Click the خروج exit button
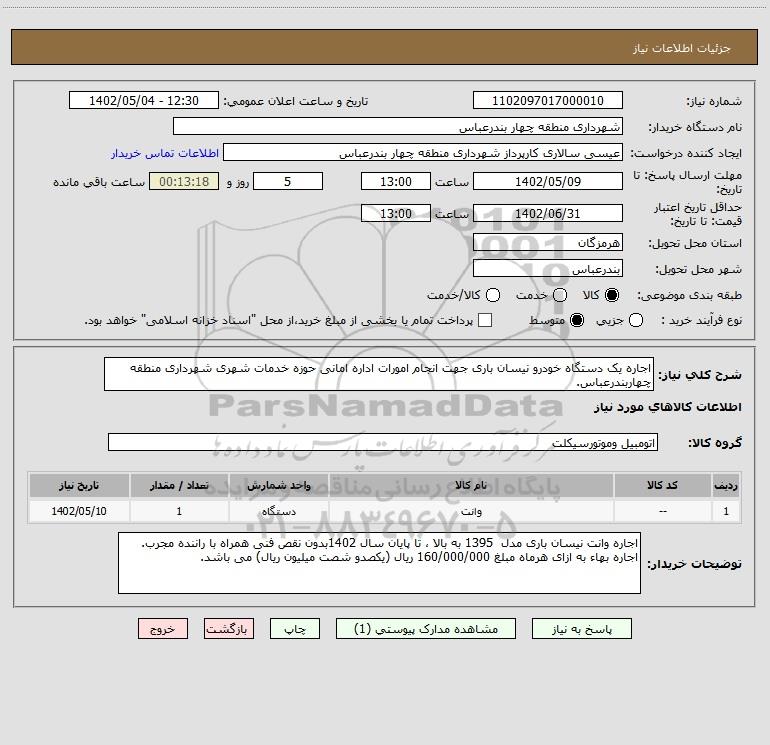The image size is (770, 745). click(163, 629)
